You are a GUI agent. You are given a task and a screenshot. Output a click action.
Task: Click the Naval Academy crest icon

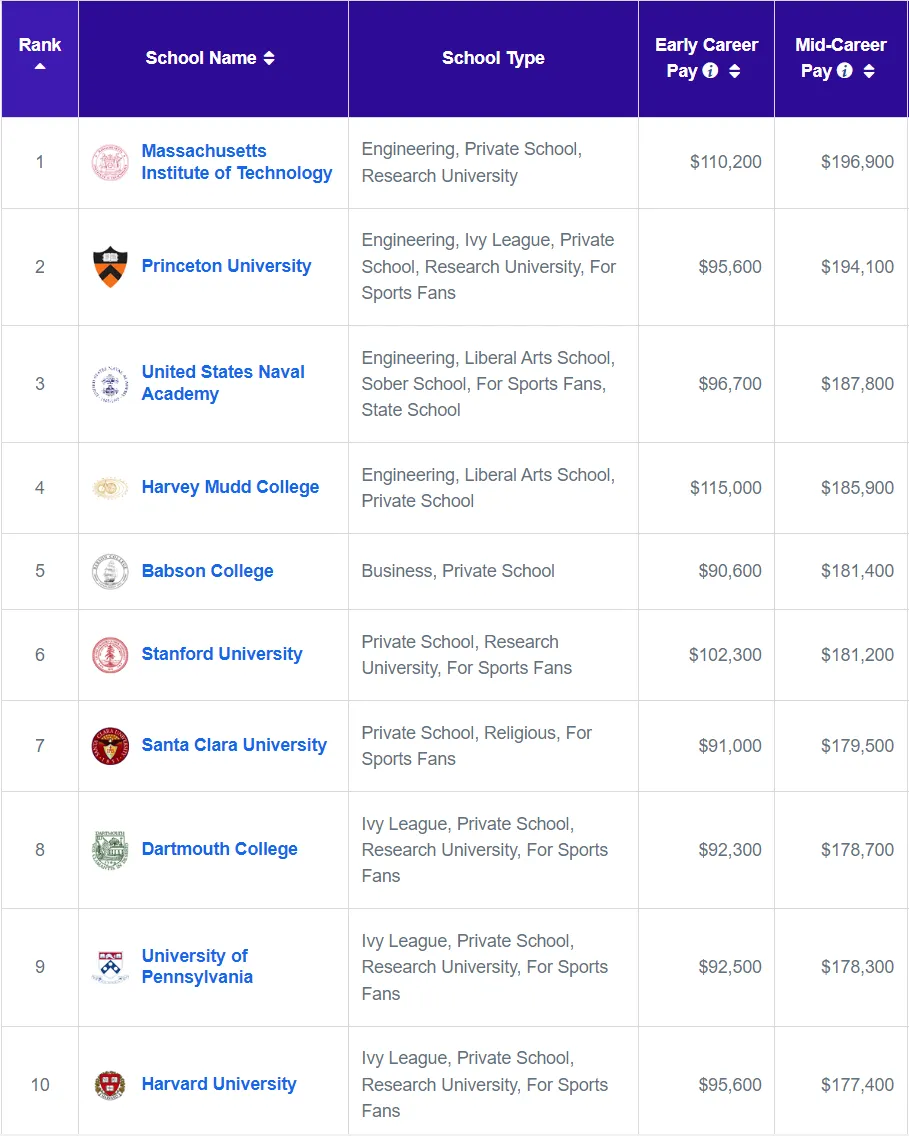coord(110,384)
